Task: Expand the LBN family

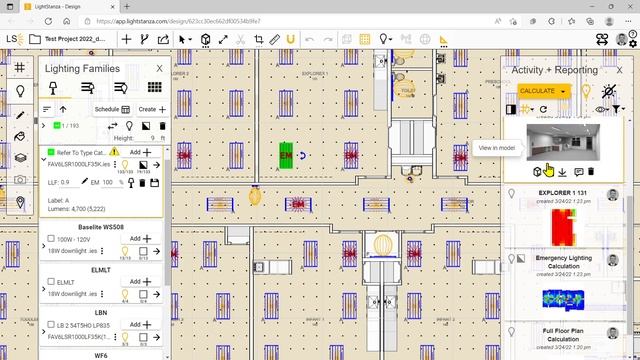Action: [44, 332]
